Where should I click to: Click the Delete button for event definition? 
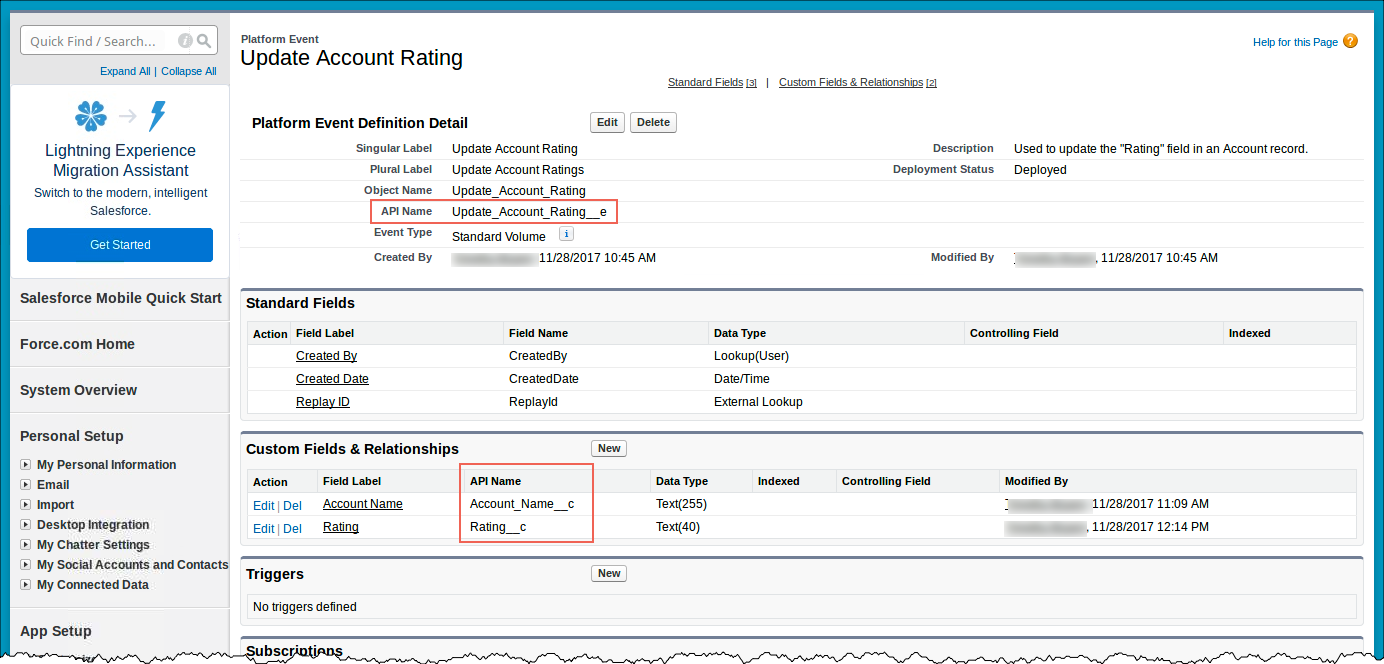tap(653, 122)
